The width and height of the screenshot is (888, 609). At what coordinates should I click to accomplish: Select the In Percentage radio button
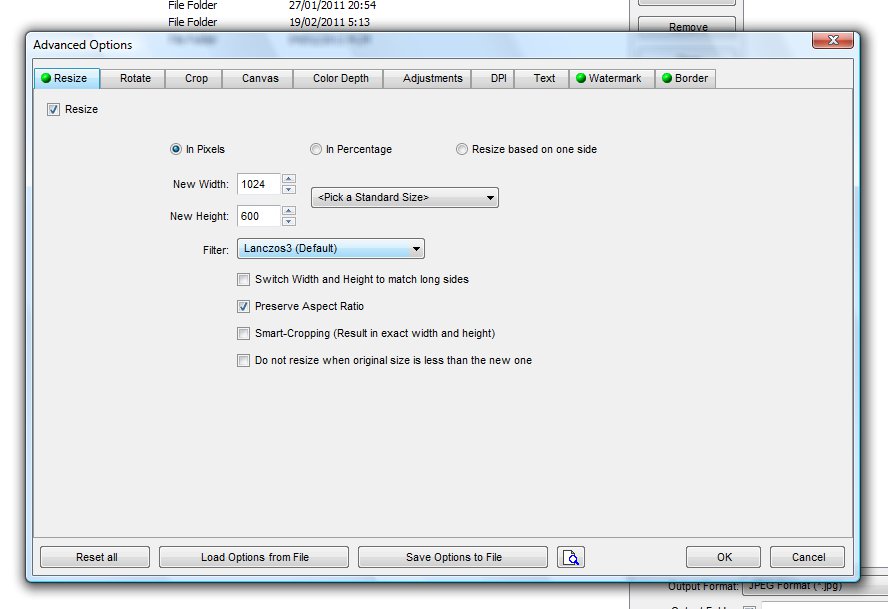[316, 149]
